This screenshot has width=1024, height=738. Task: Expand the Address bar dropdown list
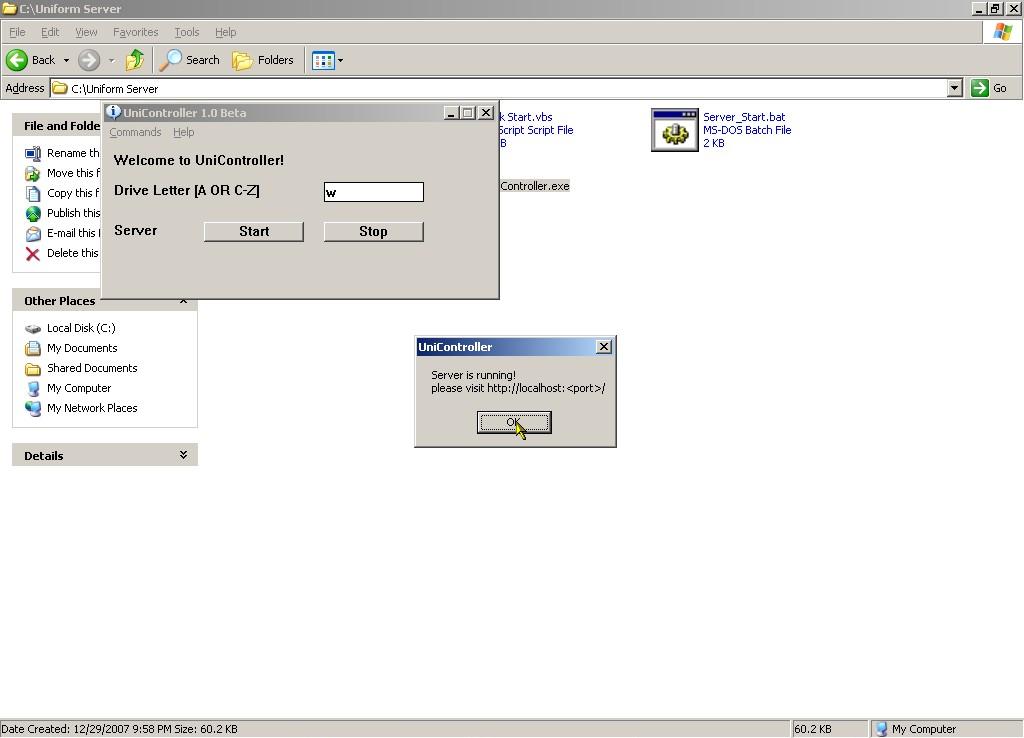[955, 88]
